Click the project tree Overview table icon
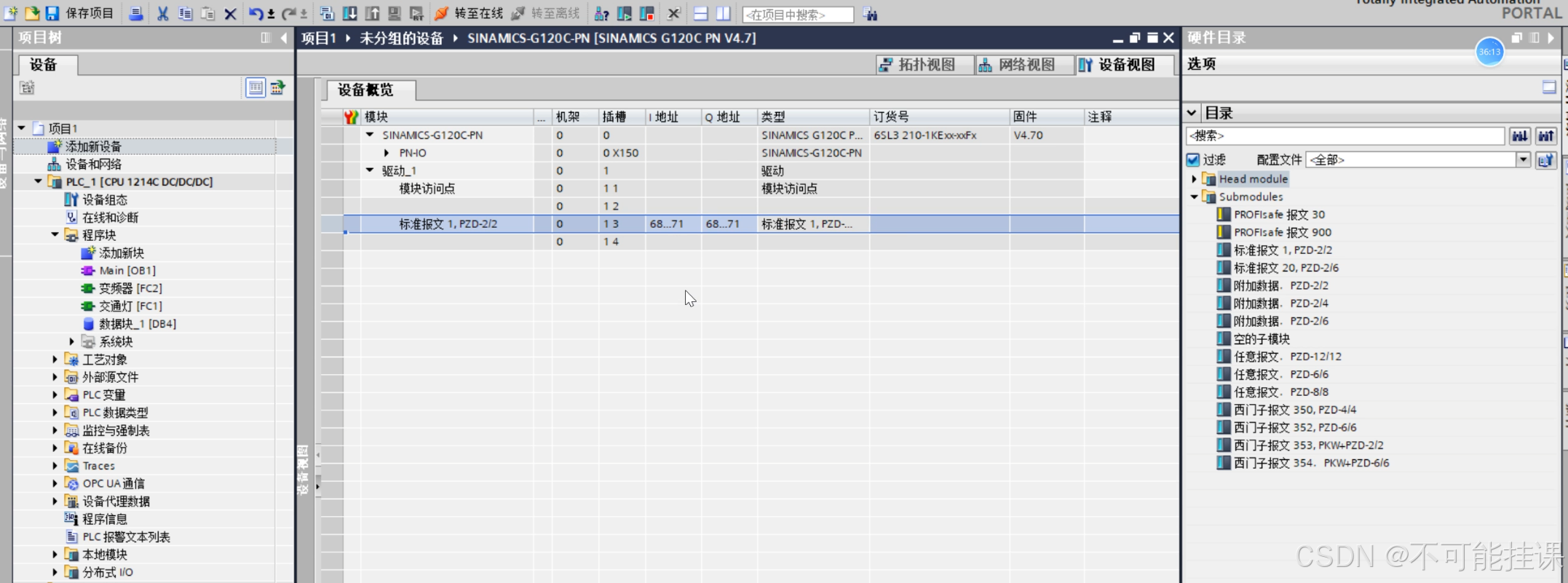This screenshot has width=1568, height=583. [256, 88]
